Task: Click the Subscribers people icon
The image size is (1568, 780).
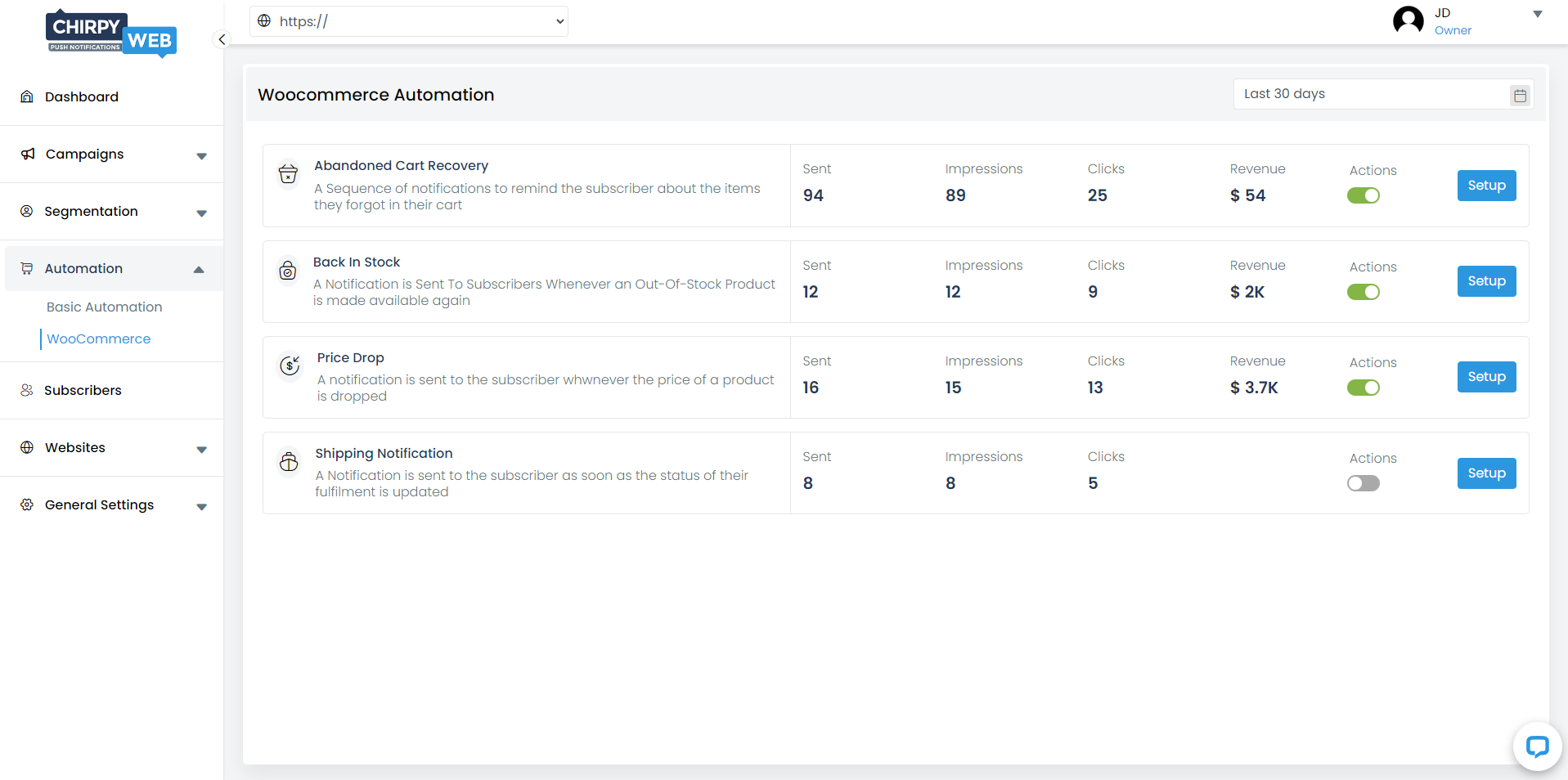Action: pos(27,390)
